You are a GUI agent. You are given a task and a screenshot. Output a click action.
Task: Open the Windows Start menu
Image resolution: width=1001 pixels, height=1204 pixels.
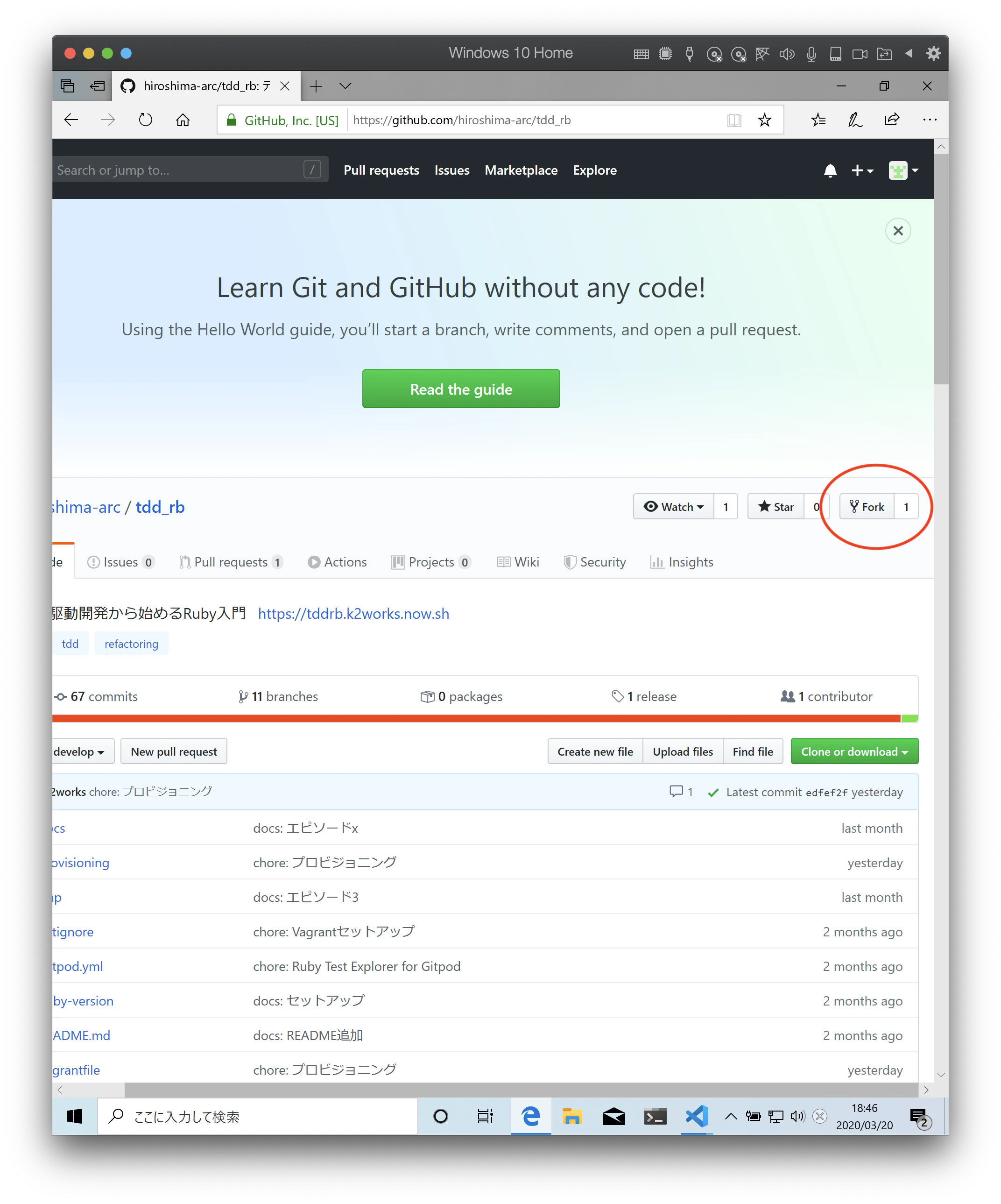pyautogui.click(x=75, y=1116)
